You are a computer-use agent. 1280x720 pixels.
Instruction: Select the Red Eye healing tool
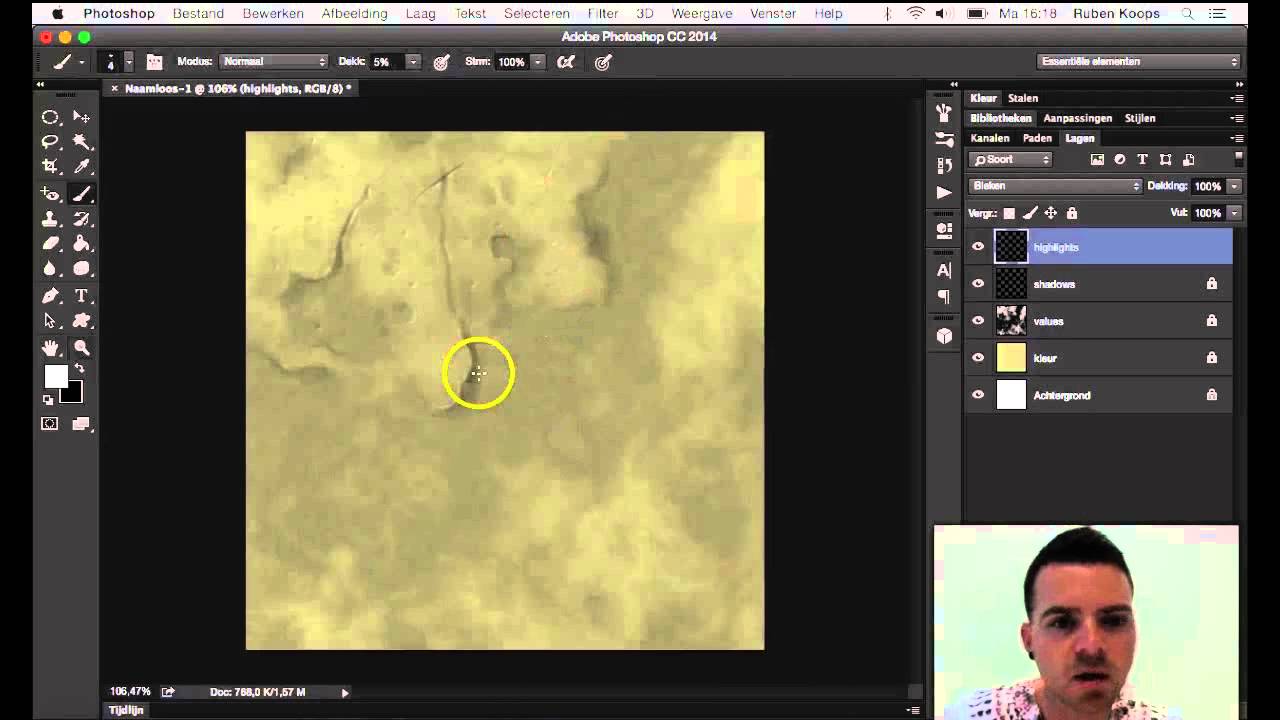click(50, 194)
